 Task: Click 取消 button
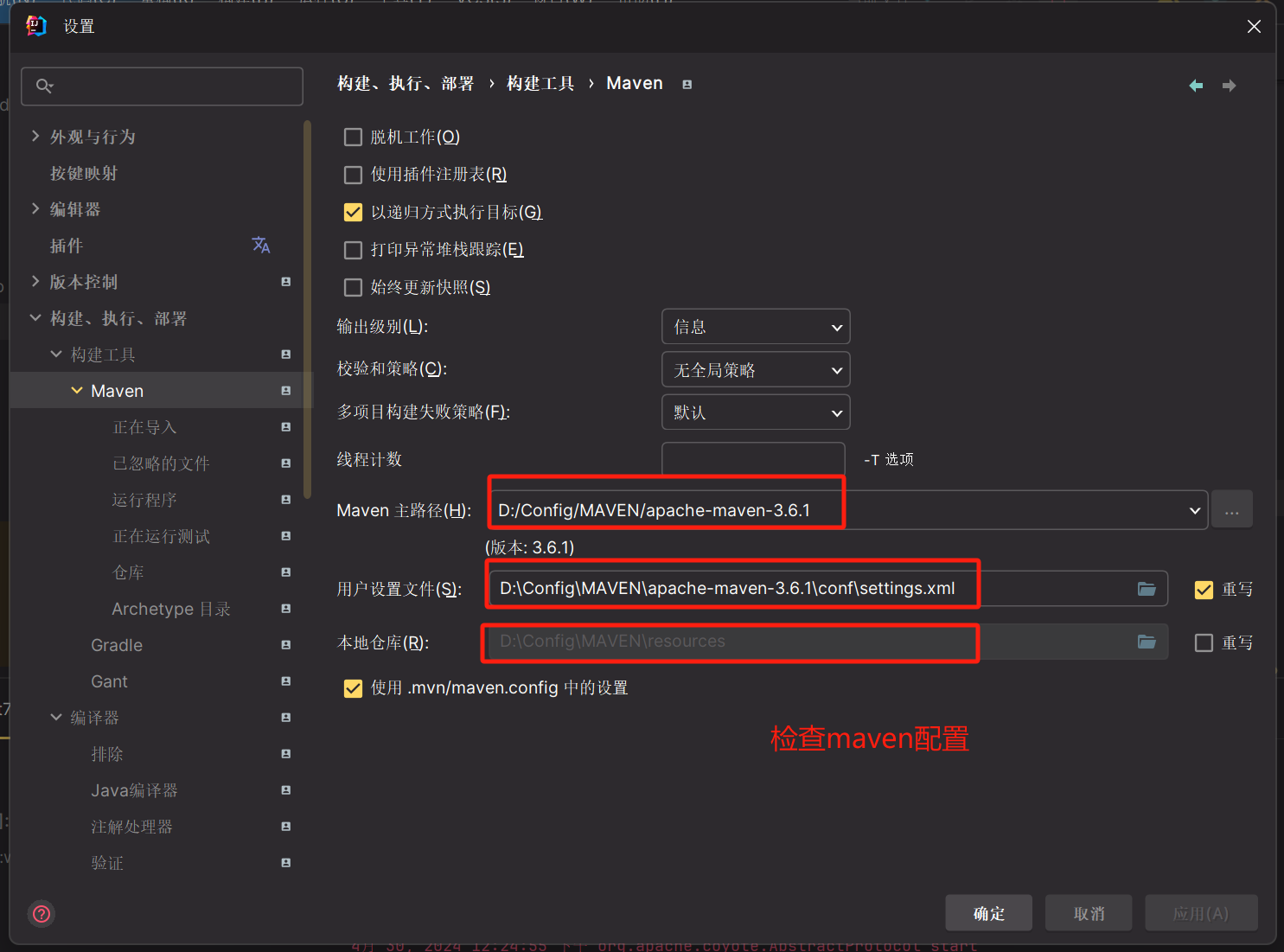1089,913
